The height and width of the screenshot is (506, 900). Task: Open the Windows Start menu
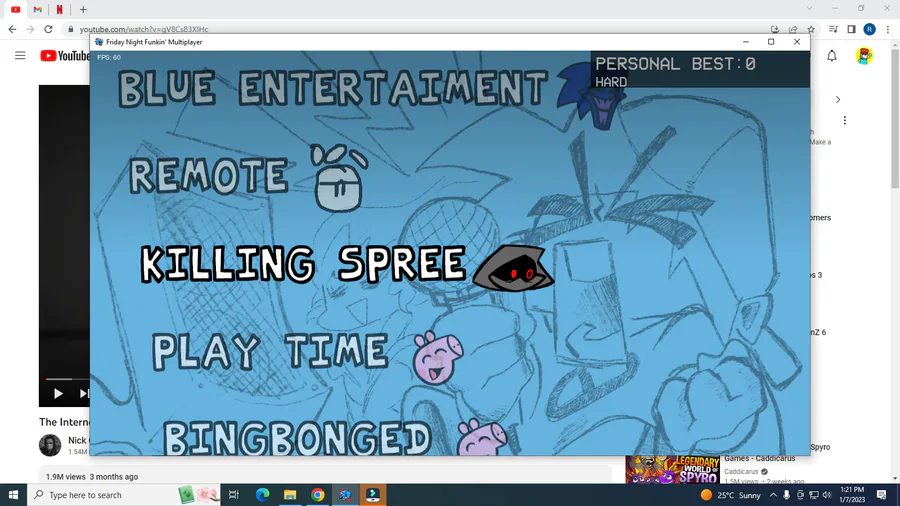coord(13,495)
